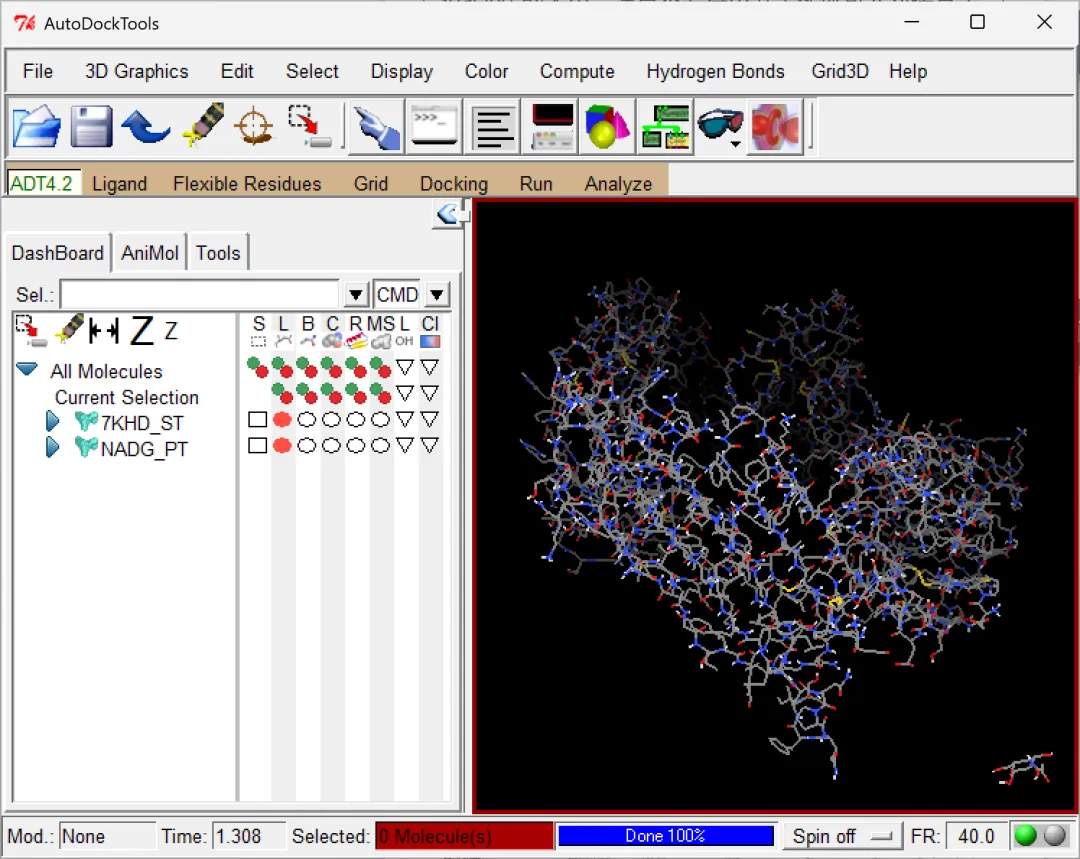Screen dimensions: 1080x859
Task: Click the dashboard fit-width arrows icon
Action: coord(104,331)
